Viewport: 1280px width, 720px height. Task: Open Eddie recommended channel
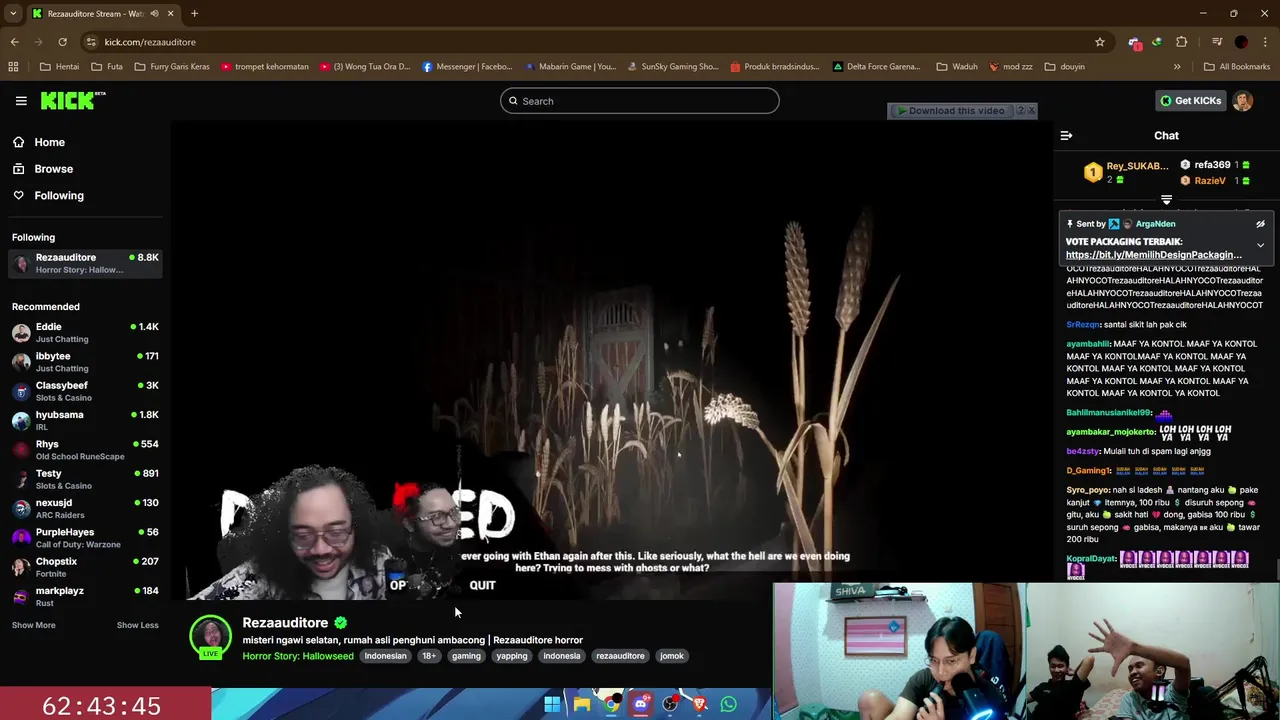point(85,333)
